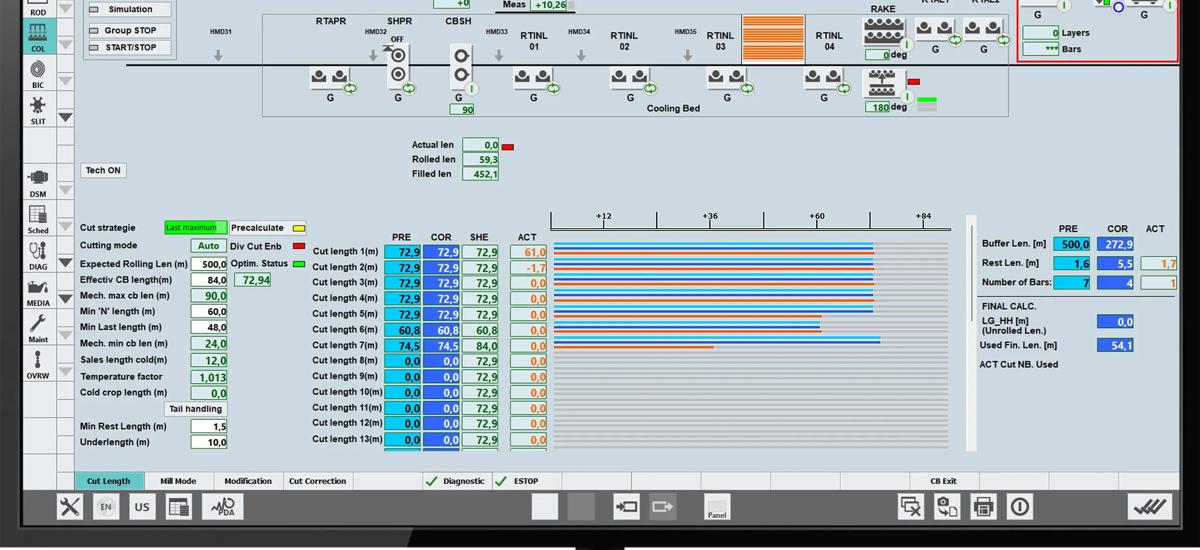This screenshot has height=550, width=1200.
Task: Select the US units button
Action: [x=142, y=507]
